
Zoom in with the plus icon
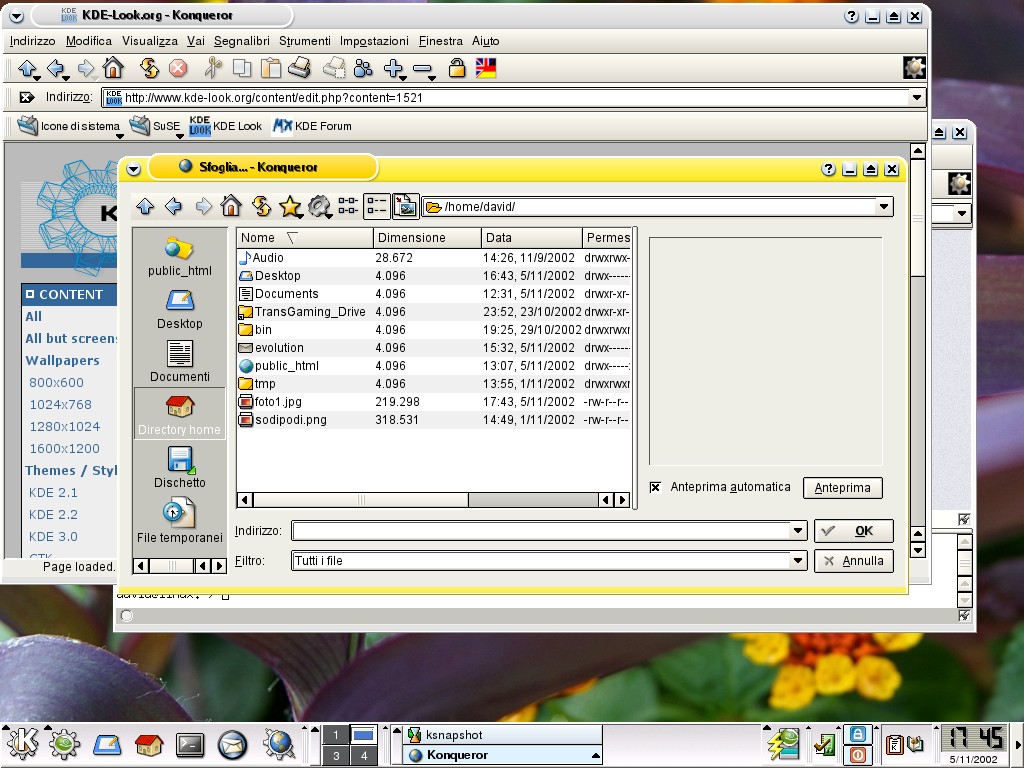pyautogui.click(x=394, y=68)
